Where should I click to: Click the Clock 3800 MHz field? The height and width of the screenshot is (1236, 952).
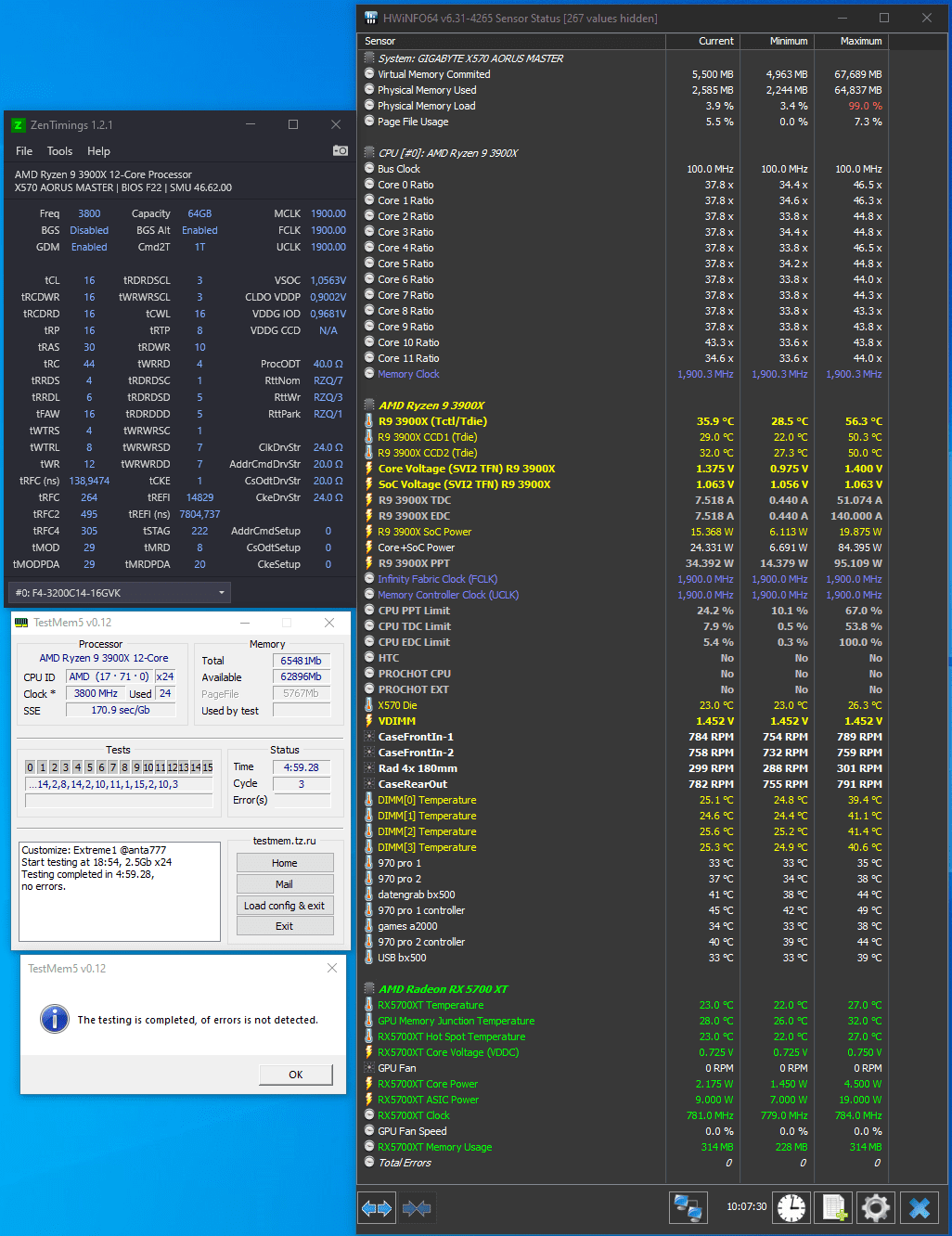click(x=96, y=693)
